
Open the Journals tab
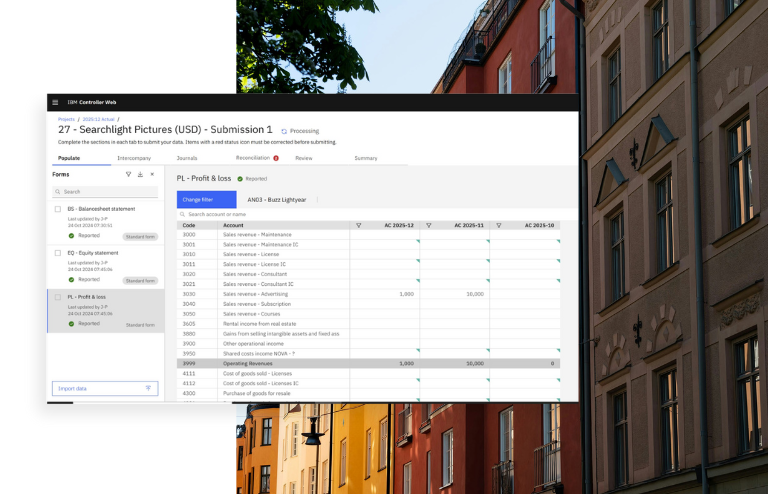point(187,158)
